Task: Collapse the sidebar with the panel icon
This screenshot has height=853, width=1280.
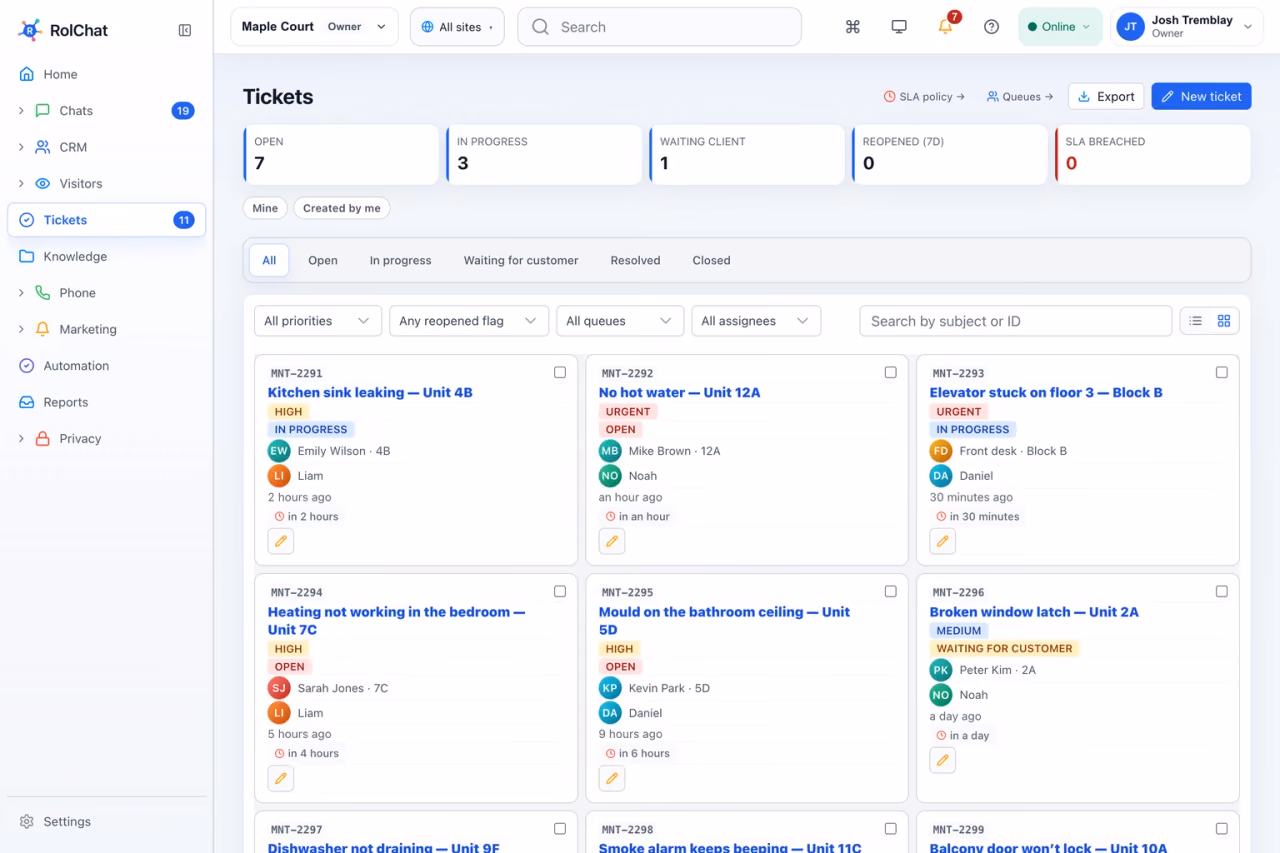Action: (185, 30)
